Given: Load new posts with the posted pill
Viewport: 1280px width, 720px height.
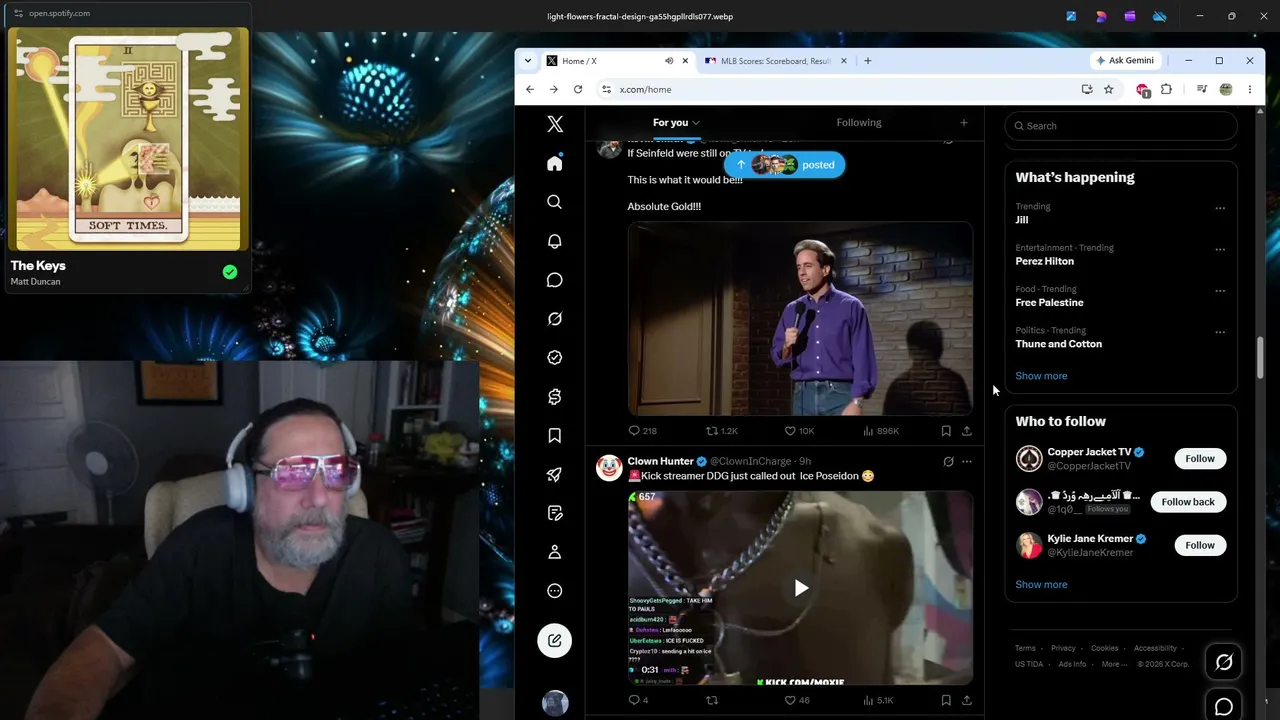Looking at the screenshot, I should click(x=785, y=165).
